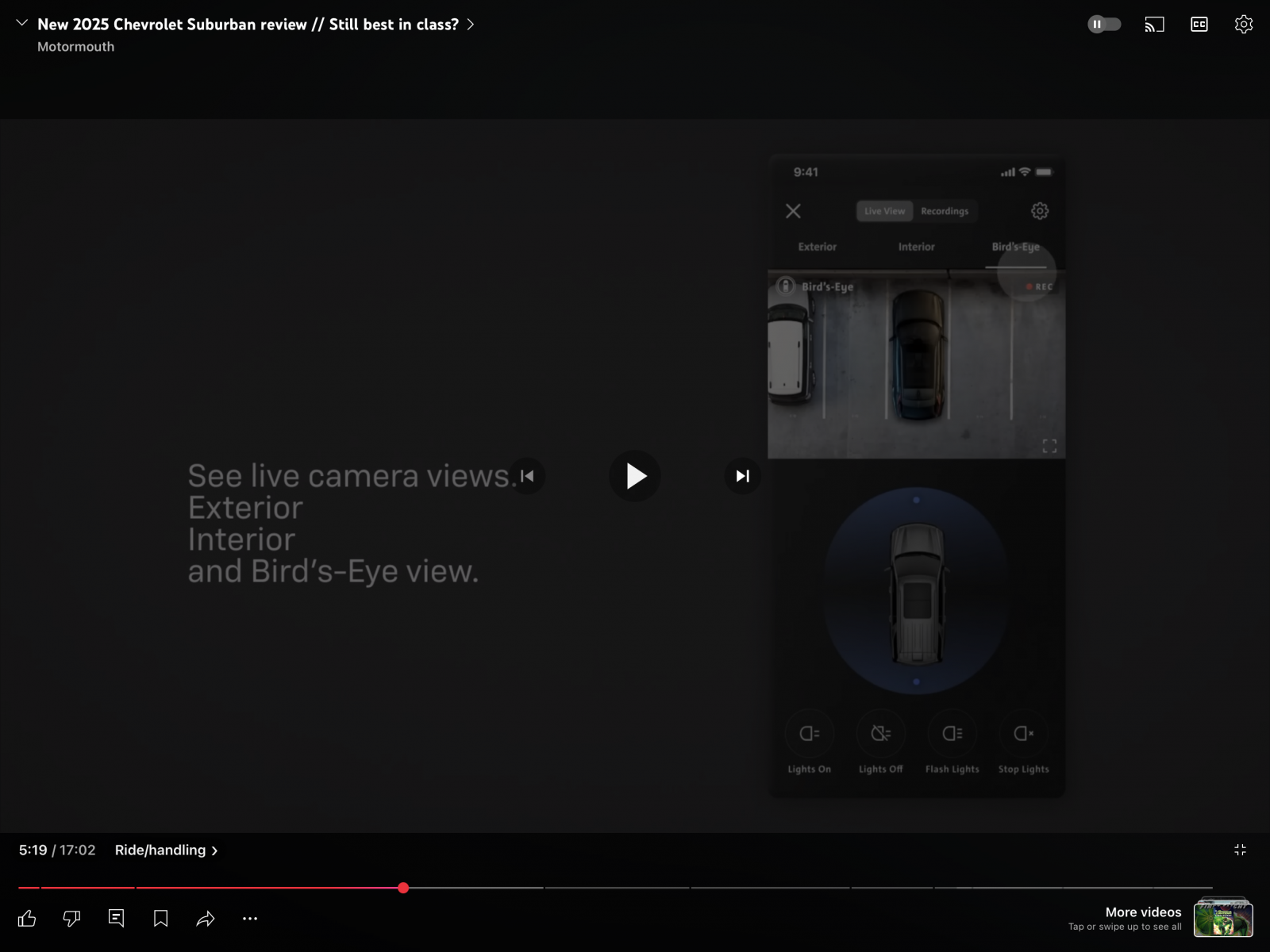
Task: Expand the Ride/handling chapter list
Action: tap(167, 850)
